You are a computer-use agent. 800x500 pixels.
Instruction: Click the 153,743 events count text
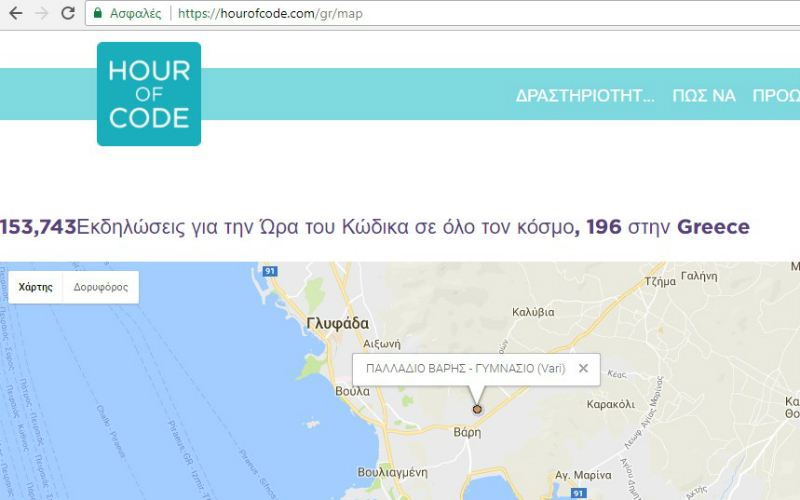(38, 227)
